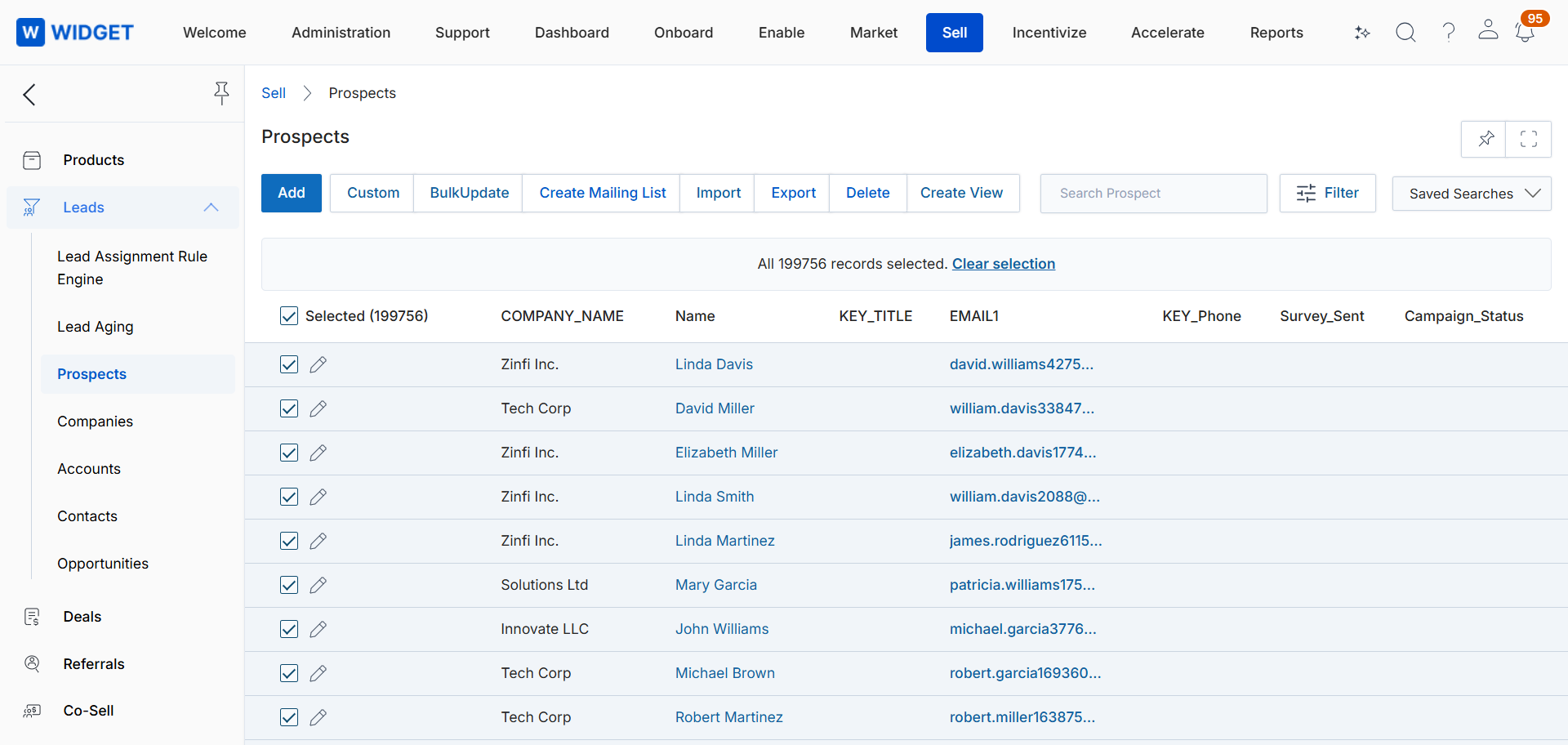Image resolution: width=1568 pixels, height=745 pixels.
Task: Edit the Linda Smith row pencil icon
Action: [x=318, y=497]
